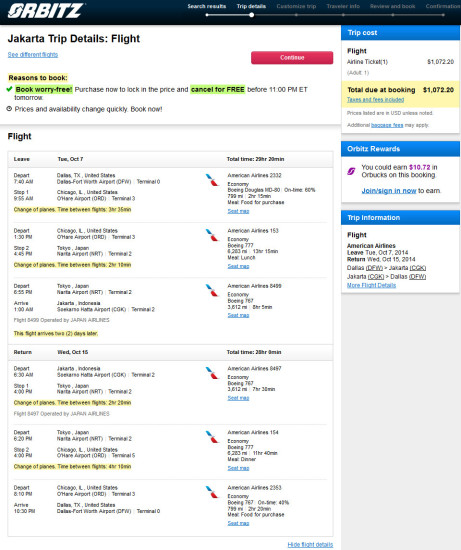This screenshot has height=550, width=461.
Task: Click the purple Orbucks rewards icon
Action: coord(351,171)
